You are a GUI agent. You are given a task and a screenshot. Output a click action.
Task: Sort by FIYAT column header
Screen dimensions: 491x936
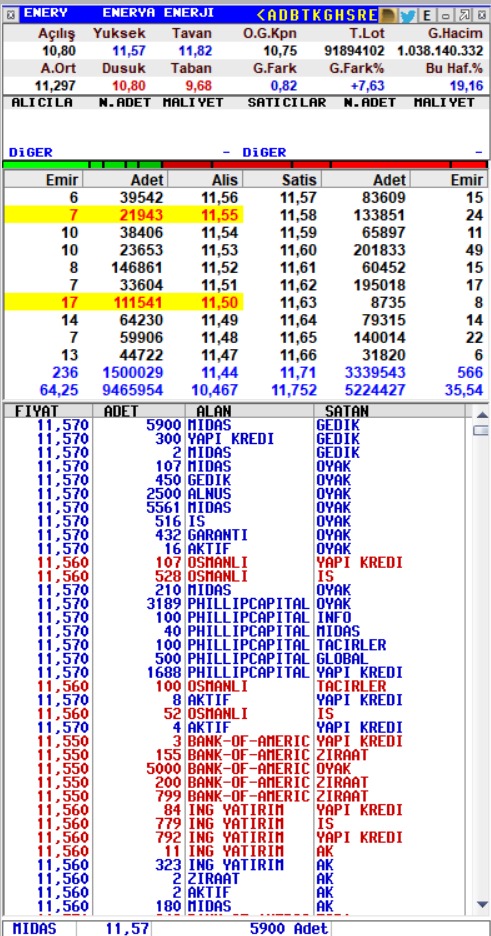48,411
